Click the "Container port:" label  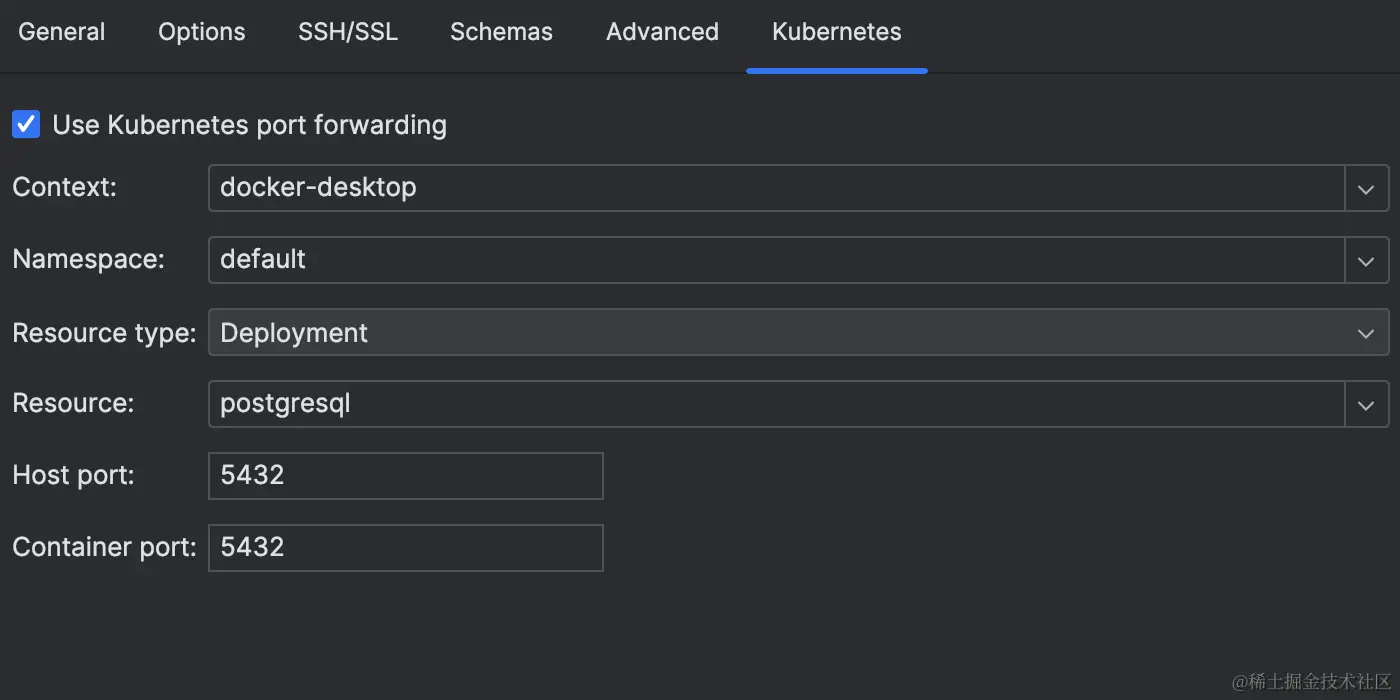point(104,547)
